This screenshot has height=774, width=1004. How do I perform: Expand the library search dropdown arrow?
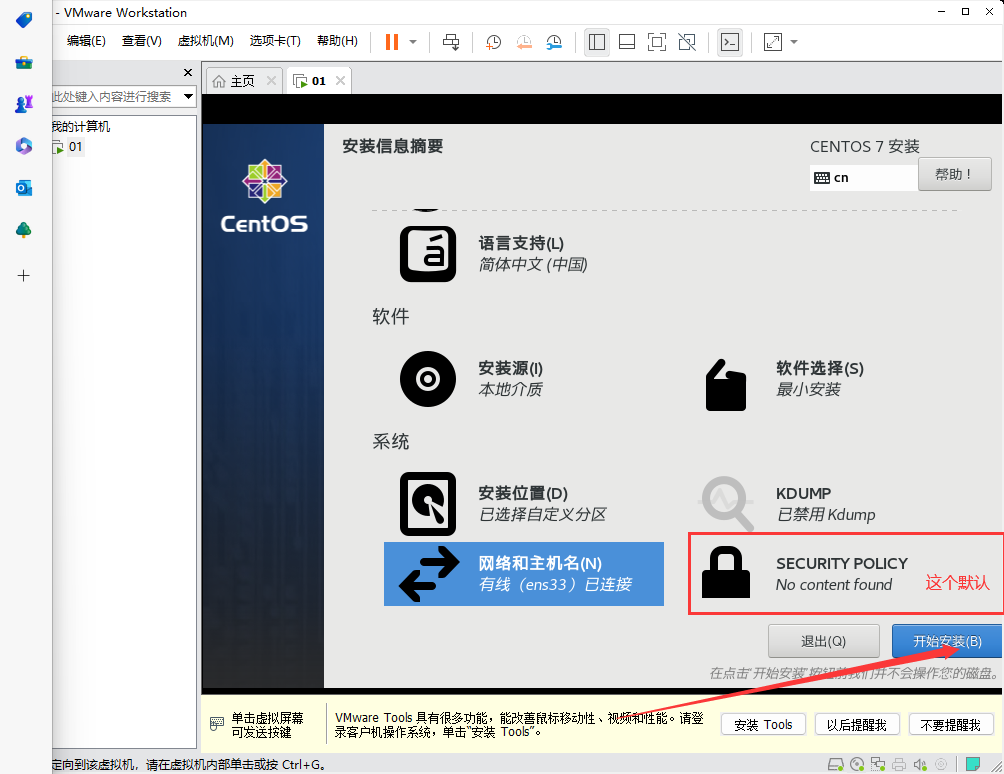pos(188,97)
